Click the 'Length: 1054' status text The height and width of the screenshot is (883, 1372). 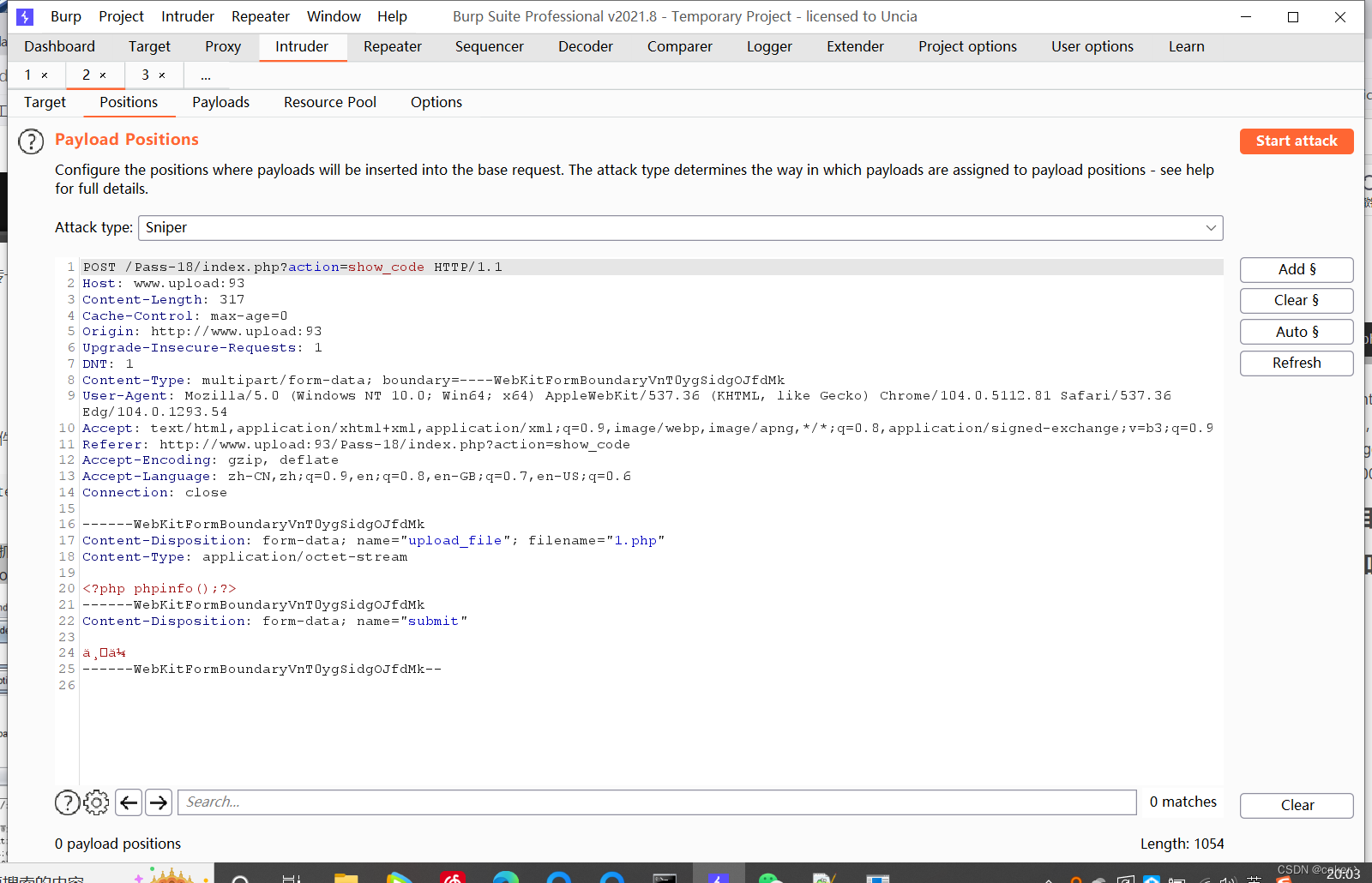(x=1182, y=844)
